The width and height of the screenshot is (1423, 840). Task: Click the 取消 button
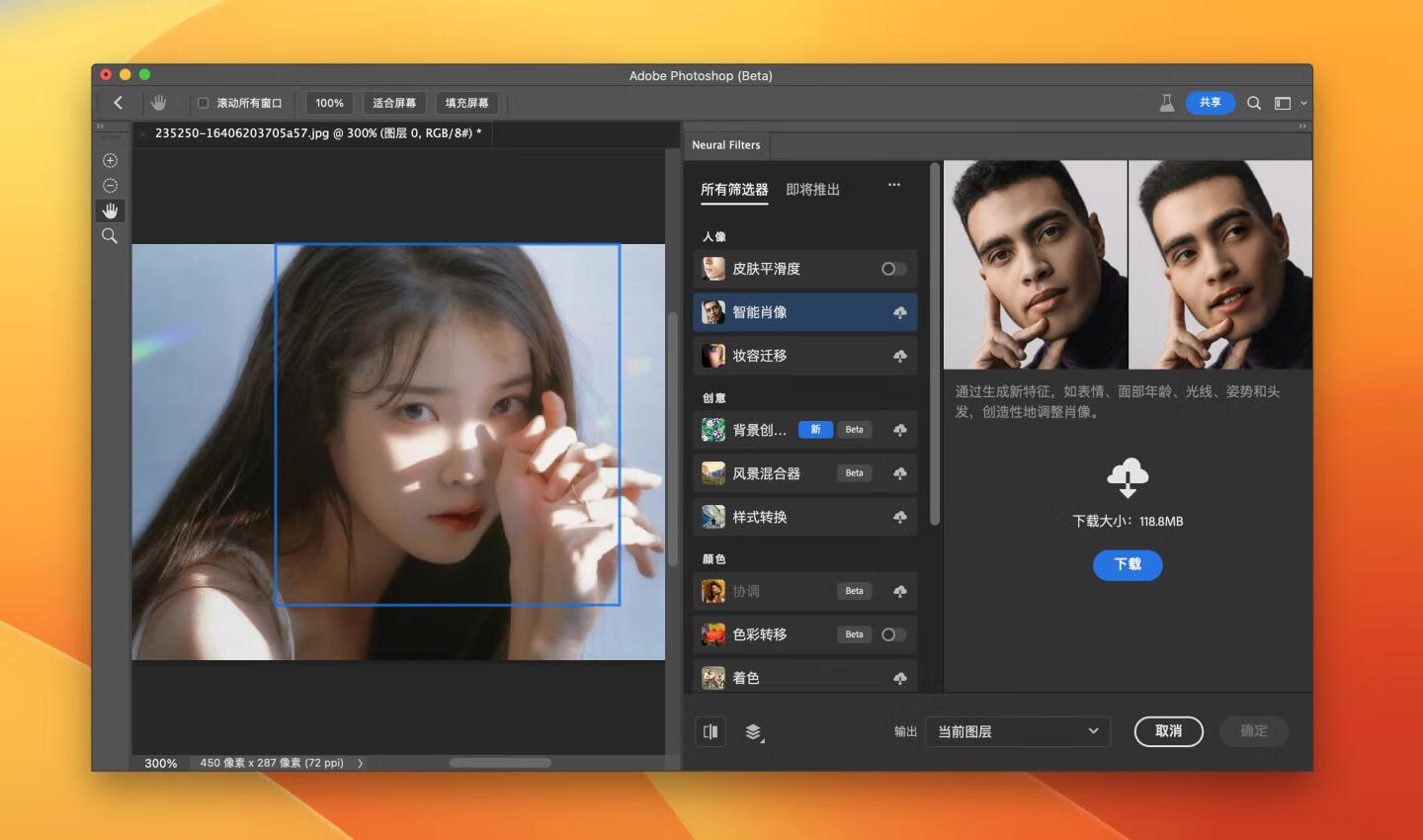[x=1169, y=731]
